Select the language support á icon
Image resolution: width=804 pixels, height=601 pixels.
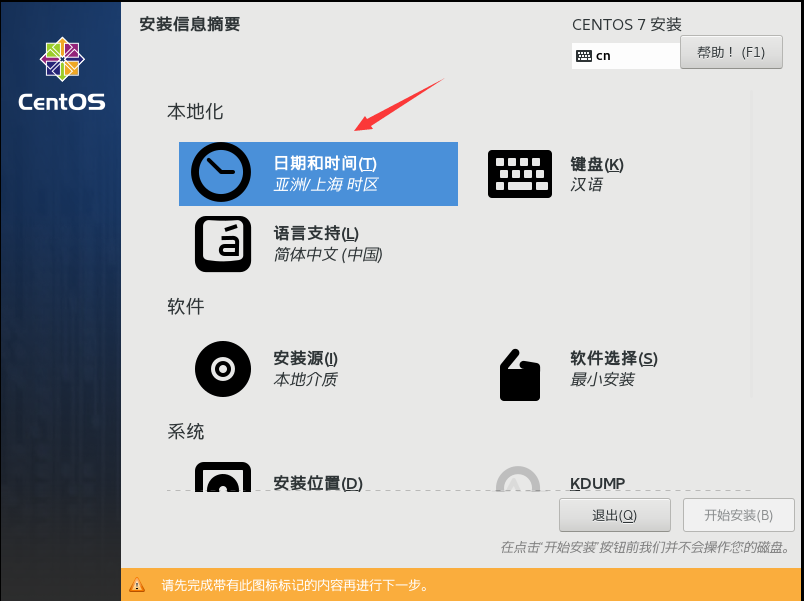pyautogui.click(x=223, y=244)
